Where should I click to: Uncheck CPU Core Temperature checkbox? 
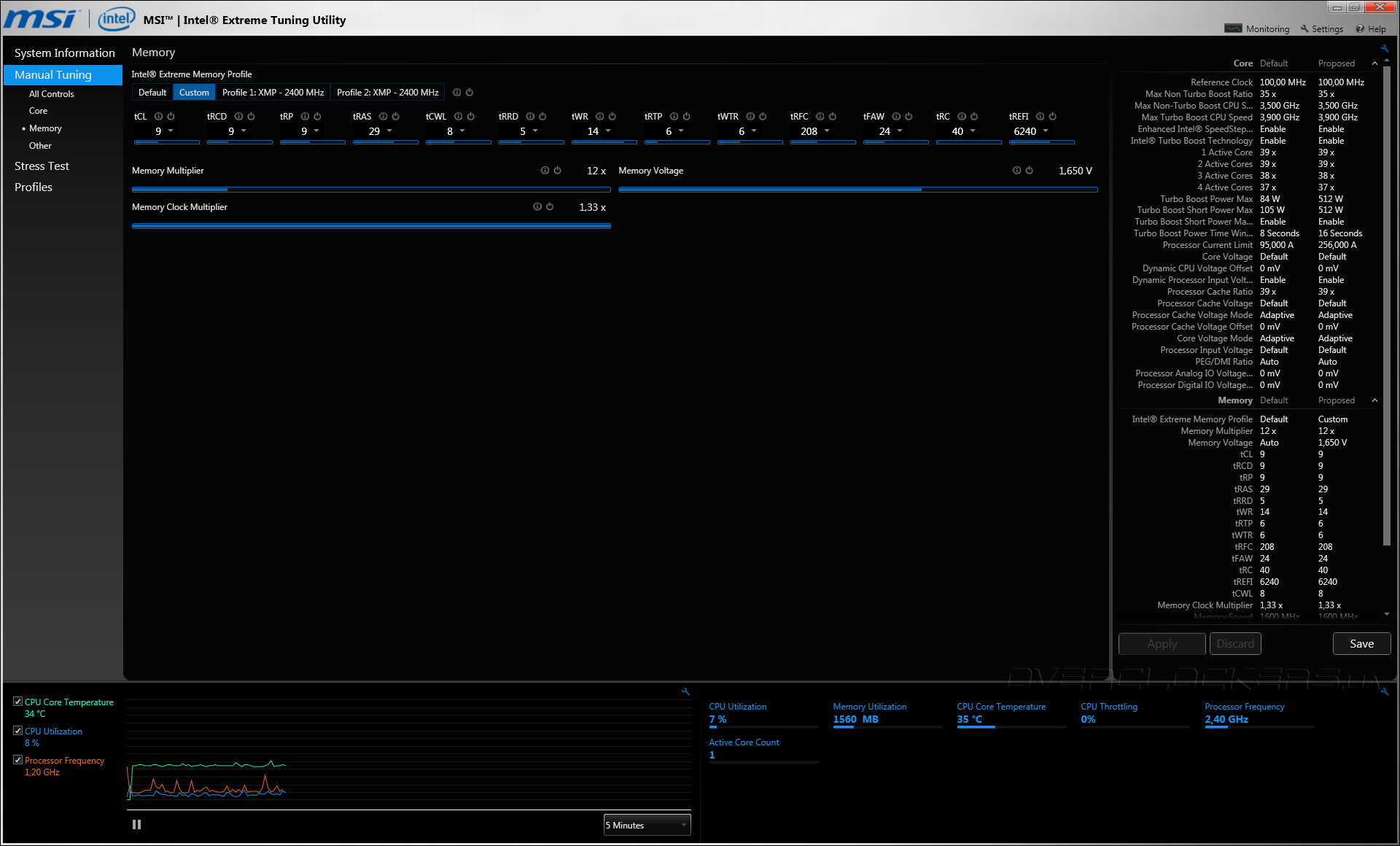[18, 702]
